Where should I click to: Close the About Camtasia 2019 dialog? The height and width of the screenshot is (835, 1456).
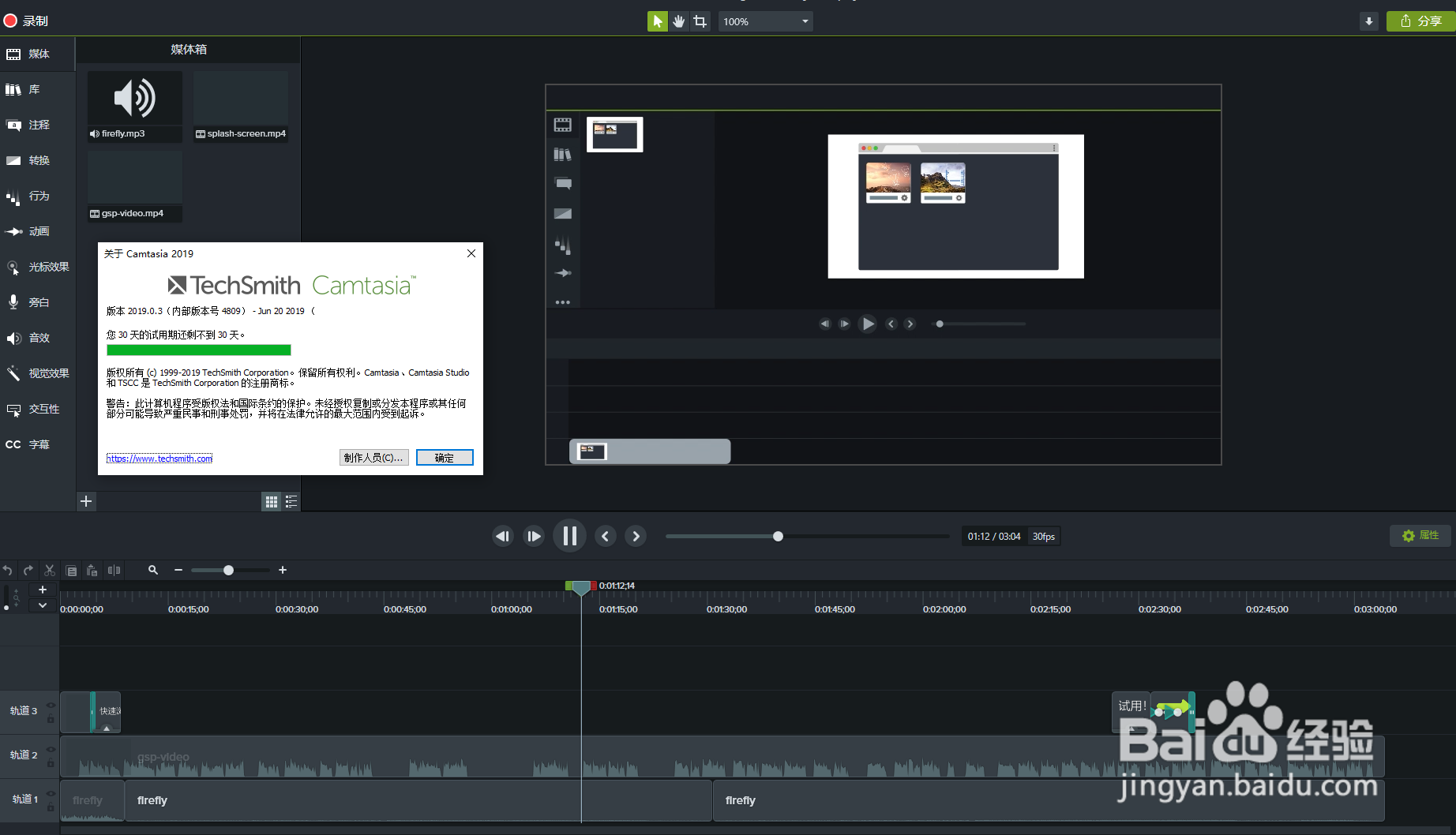pyautogui.click(x=471, y=253)
